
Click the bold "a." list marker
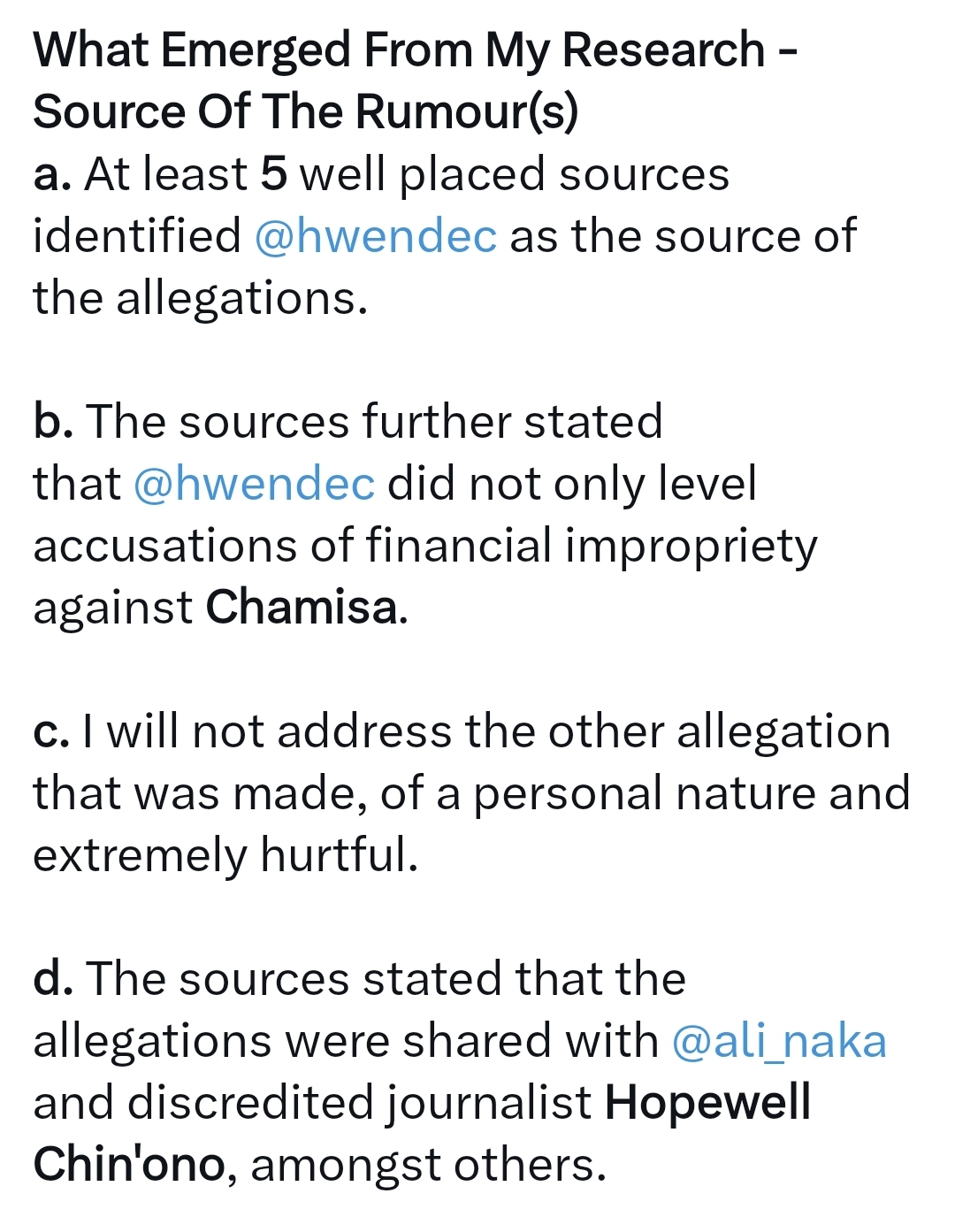click(x=52, y=174)
